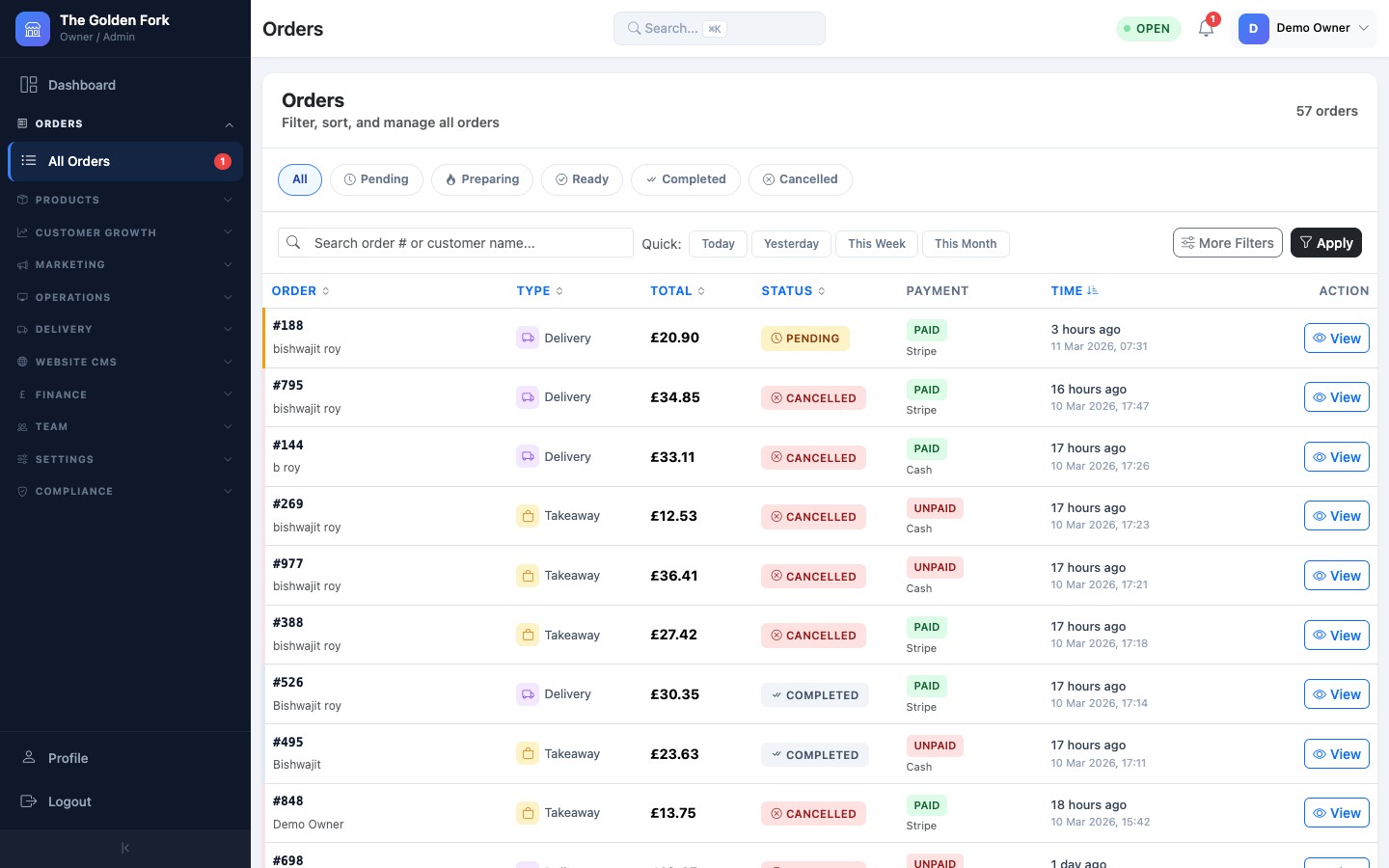Click The Golden Fork restaurant logo icon
The width and height of the screenshot is (1389, 868).
point(32,29)
